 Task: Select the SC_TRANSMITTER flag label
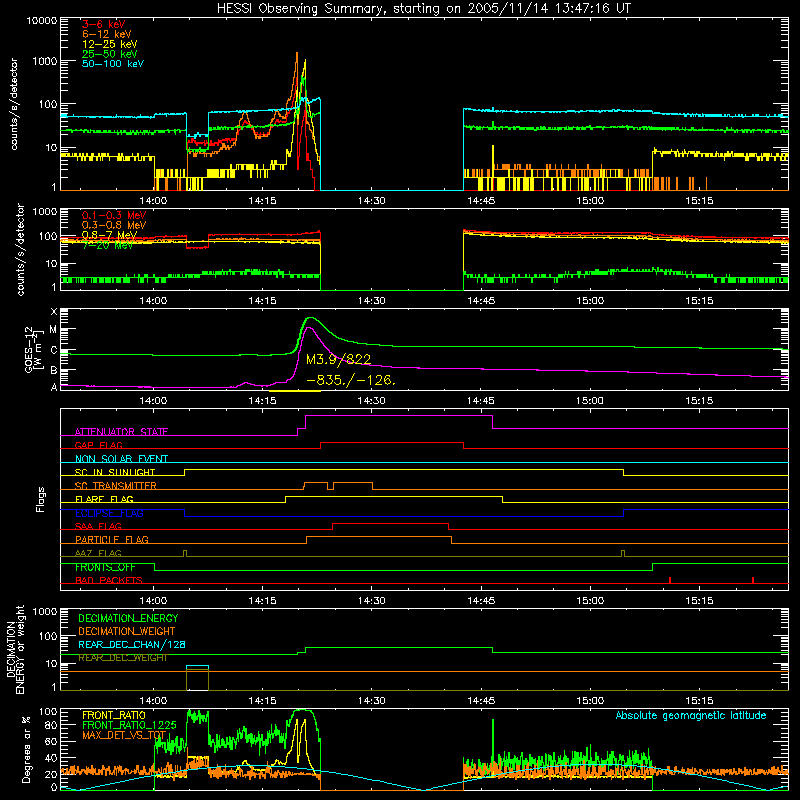115,485
